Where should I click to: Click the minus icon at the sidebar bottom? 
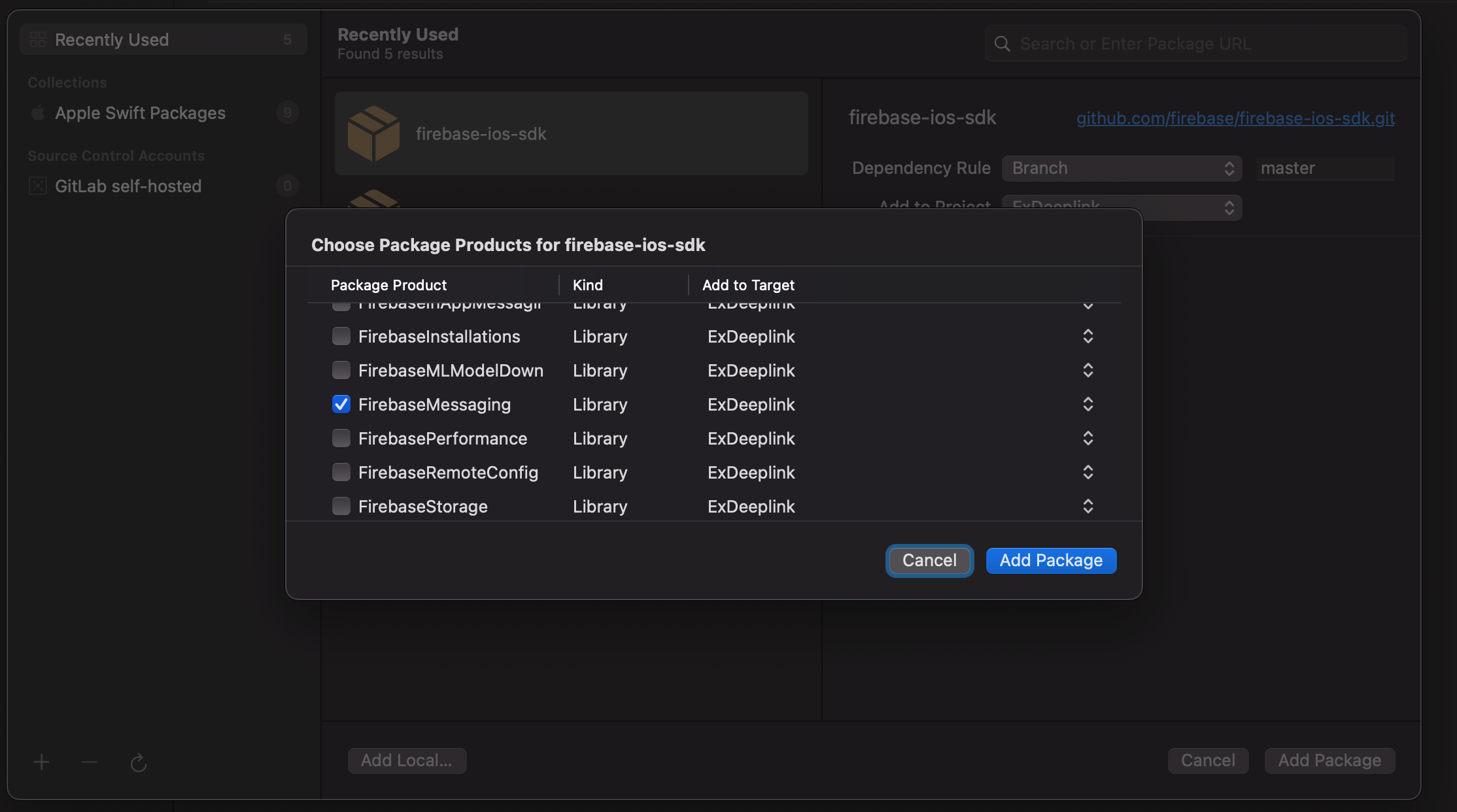[x=90, y=762]
